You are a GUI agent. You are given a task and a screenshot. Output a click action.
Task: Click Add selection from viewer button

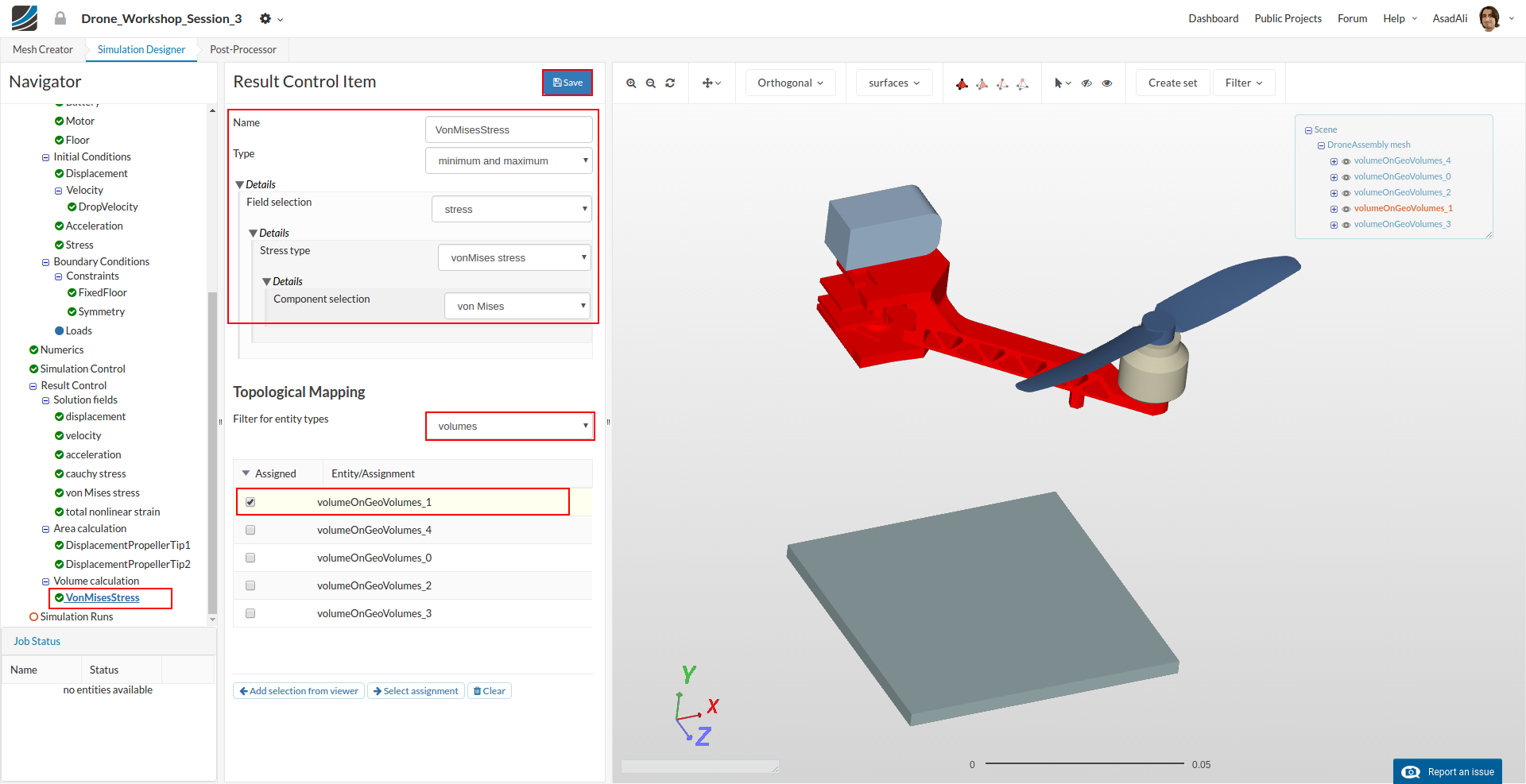tap(299, 691)
